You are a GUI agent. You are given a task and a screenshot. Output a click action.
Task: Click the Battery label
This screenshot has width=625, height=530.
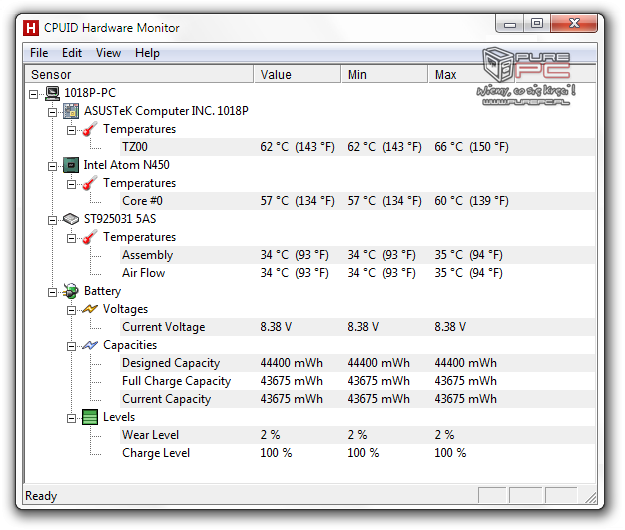102,291
